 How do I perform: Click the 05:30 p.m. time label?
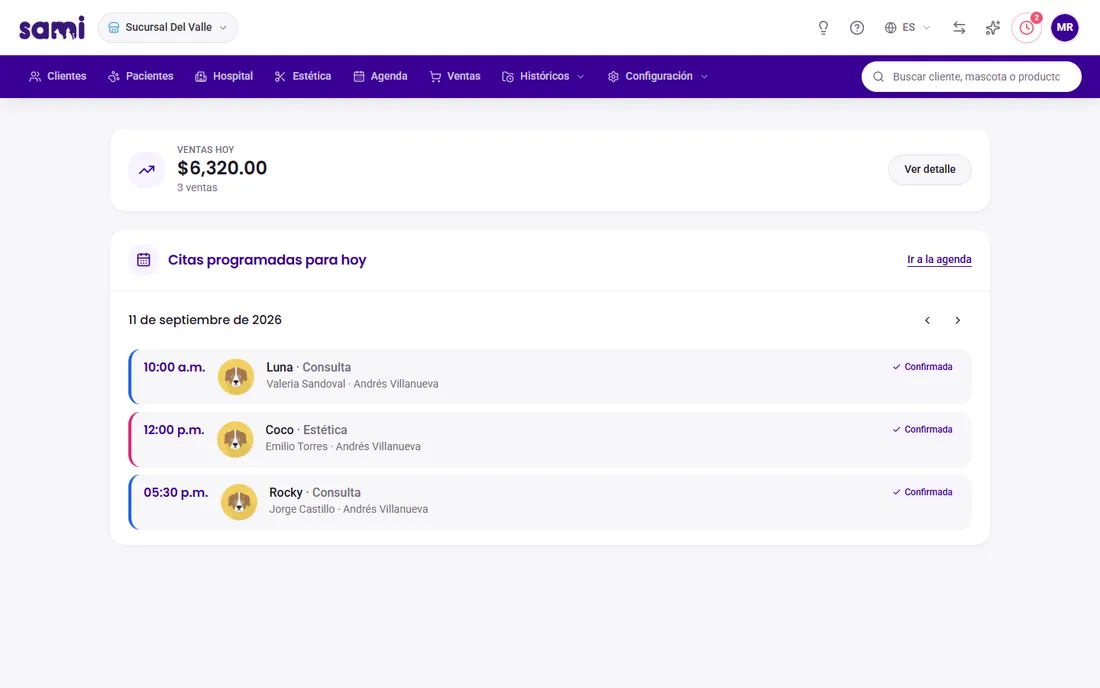click(x=176, y=492)
